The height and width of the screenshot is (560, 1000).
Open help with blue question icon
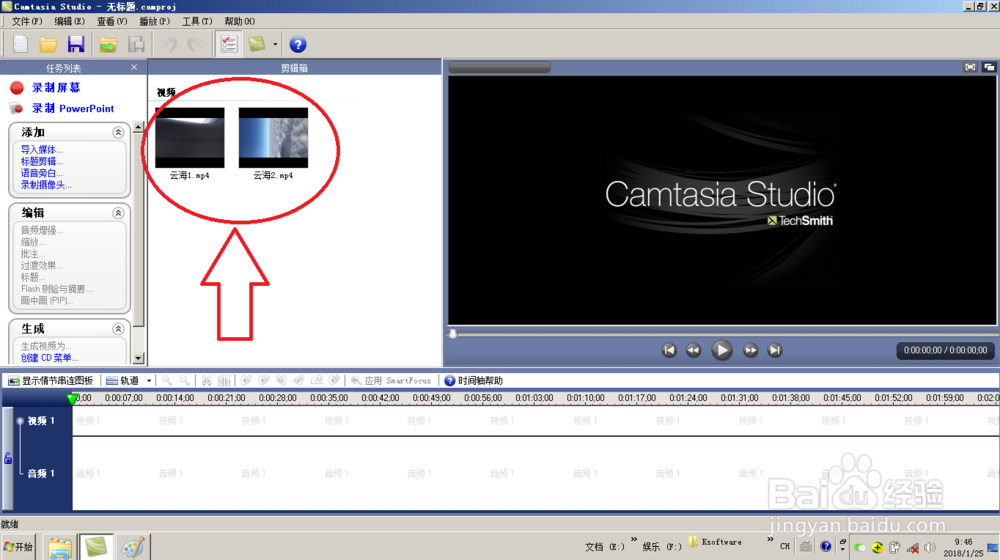click(x=297, y=44)
